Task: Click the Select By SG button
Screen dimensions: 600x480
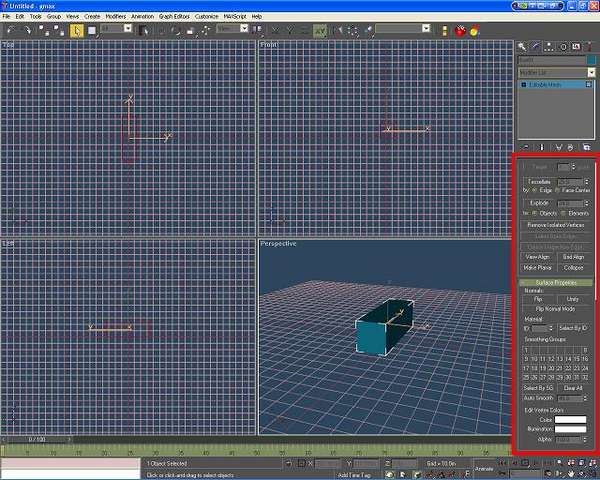Action: coord(538,388)
